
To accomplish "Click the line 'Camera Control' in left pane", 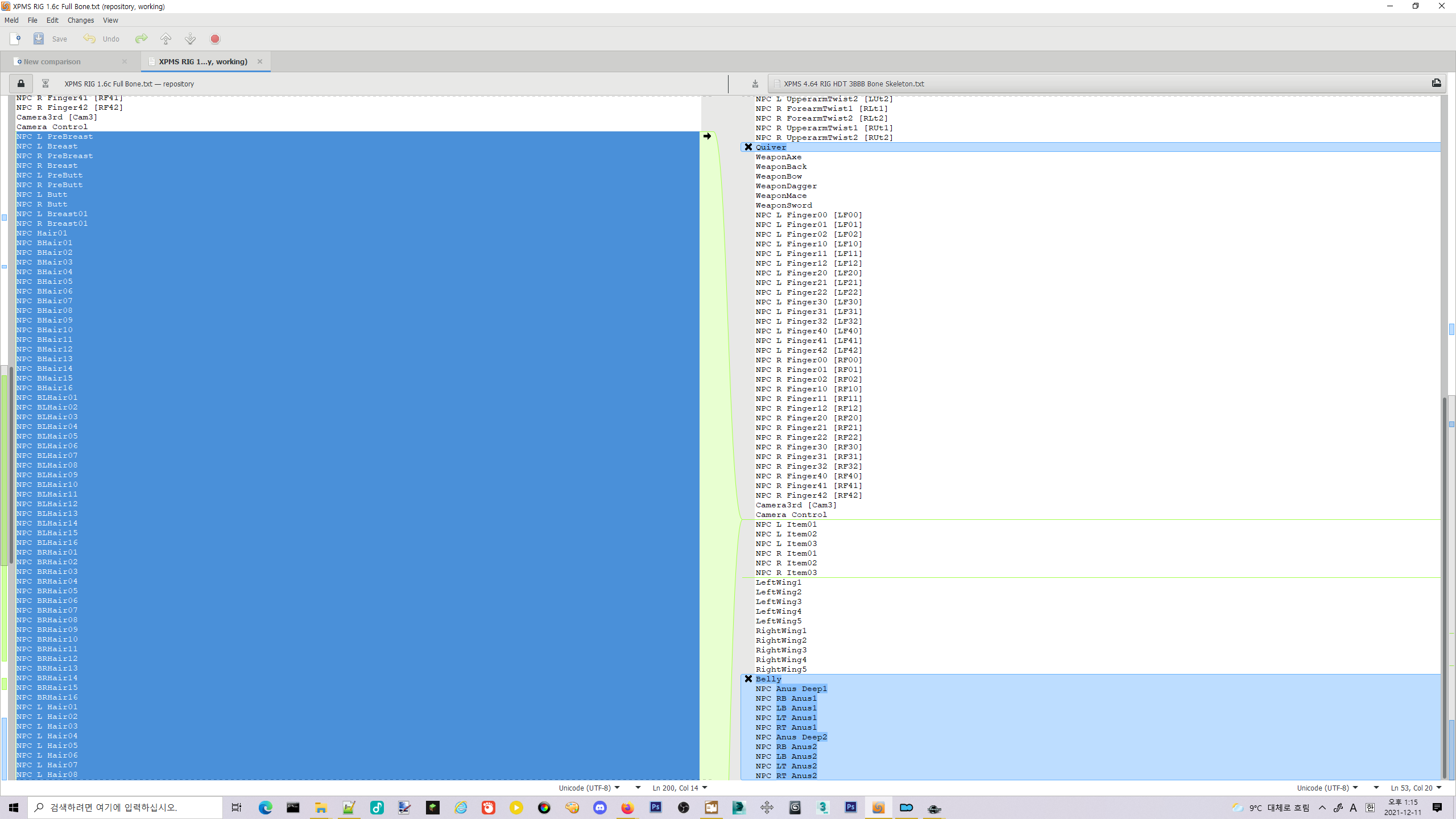I will click(x=52, y=127).
